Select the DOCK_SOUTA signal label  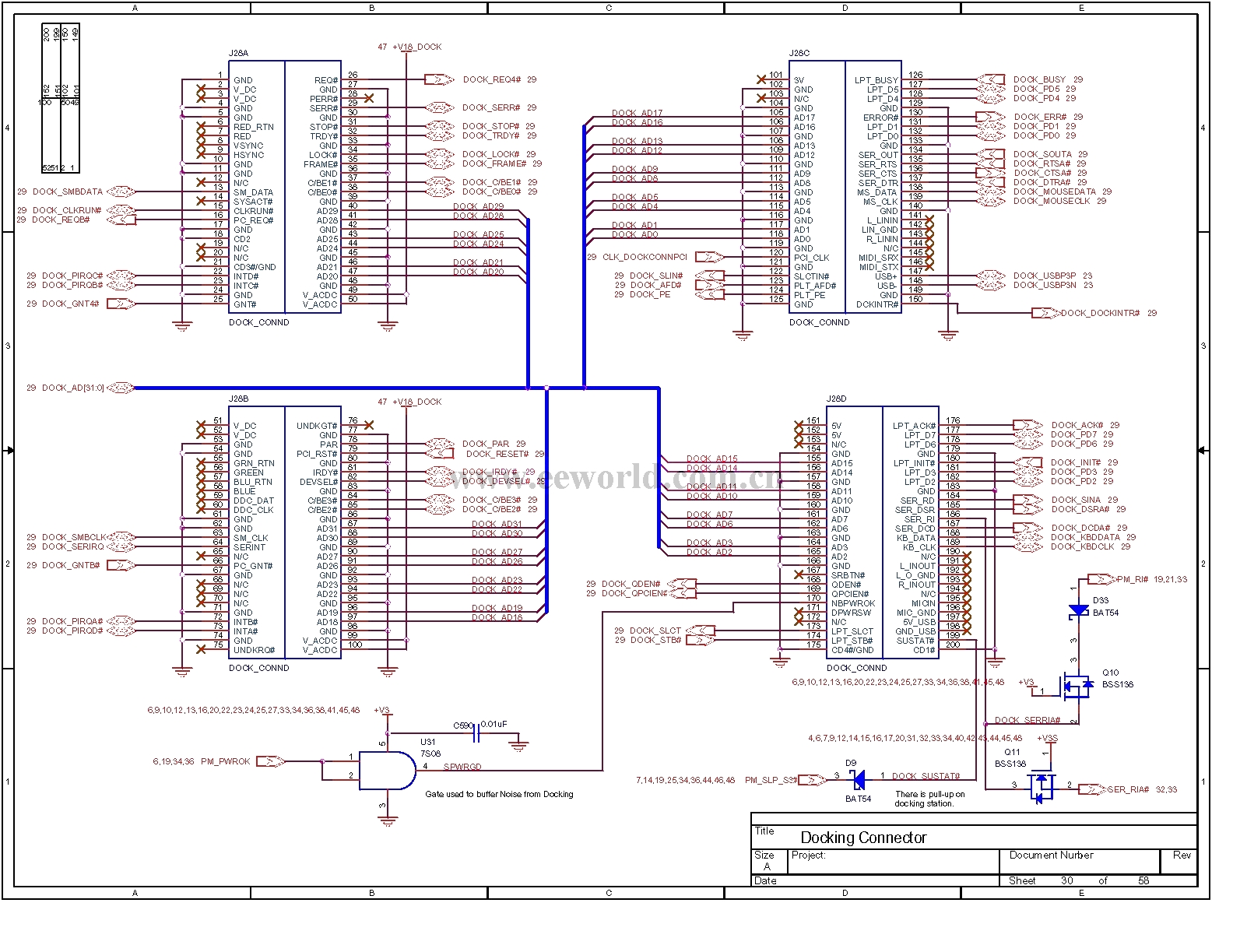coord(1042,154)
